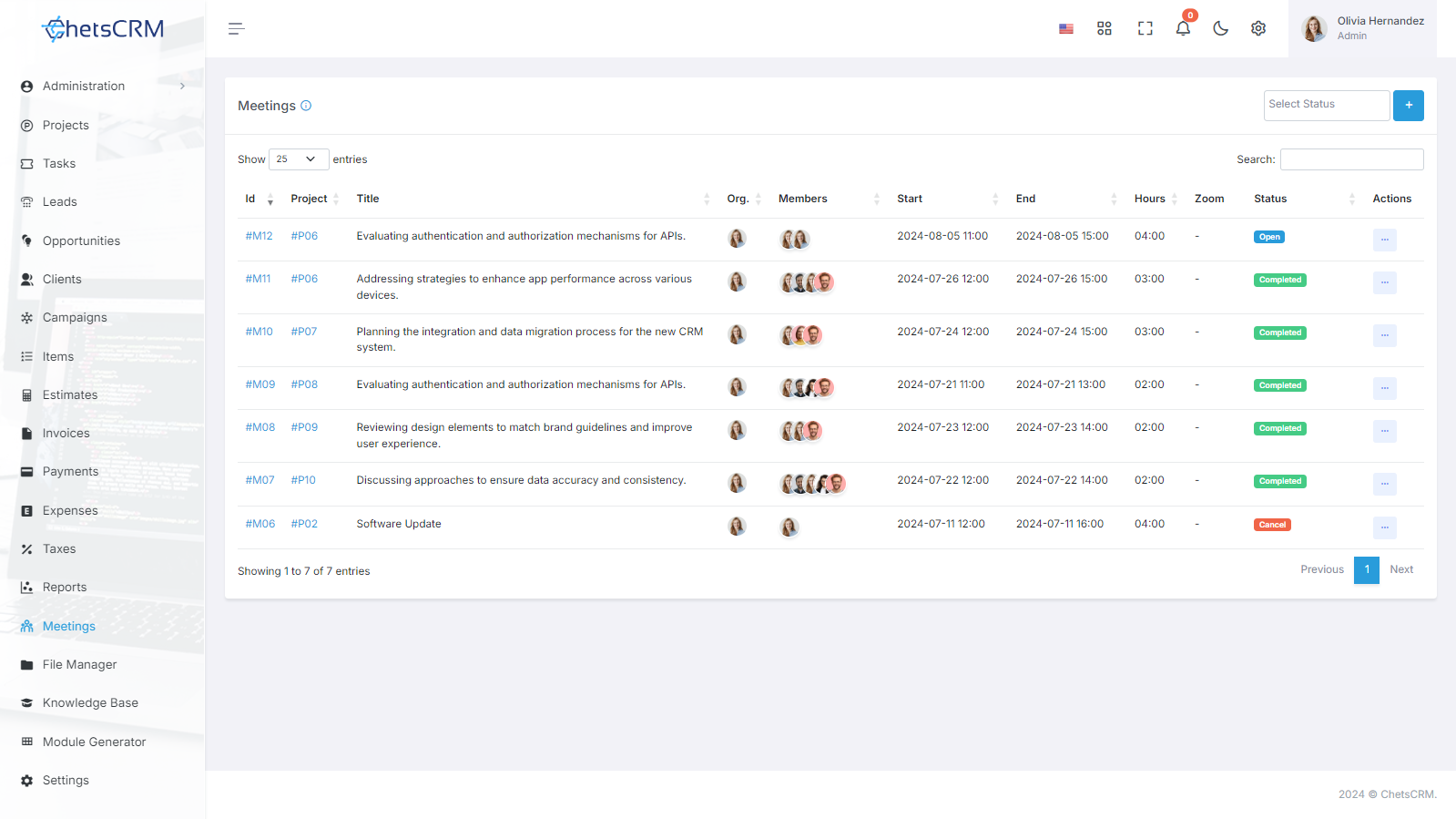Click the Payments card icon
Image resolution: width=1456 pixels, height=819 pixels.
(x=27, y=472)
